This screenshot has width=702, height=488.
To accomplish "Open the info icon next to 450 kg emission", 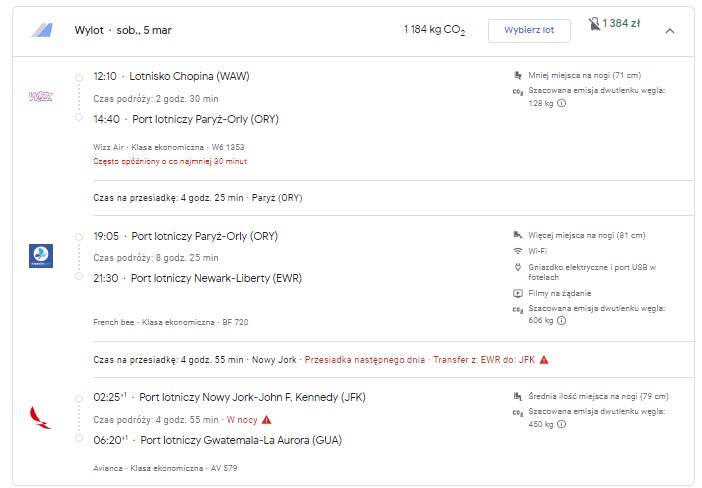I will pyautogui.click(x=561, y=424).
